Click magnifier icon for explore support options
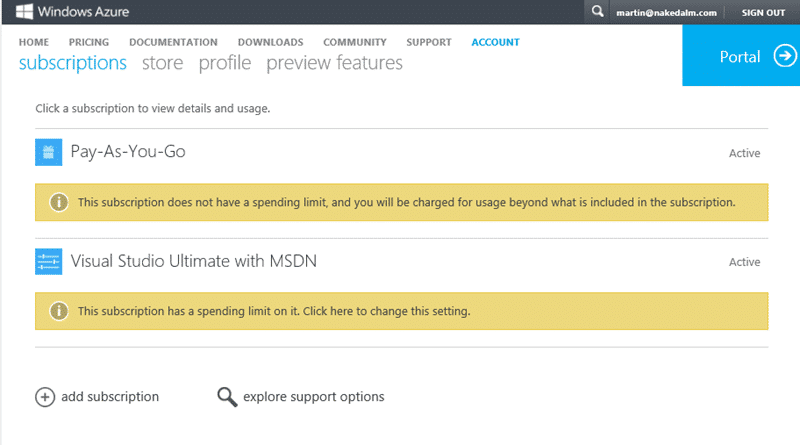Image resolution: width=800 pixels, height=445 pixels. pyautogui.click(x=227, y=397)
